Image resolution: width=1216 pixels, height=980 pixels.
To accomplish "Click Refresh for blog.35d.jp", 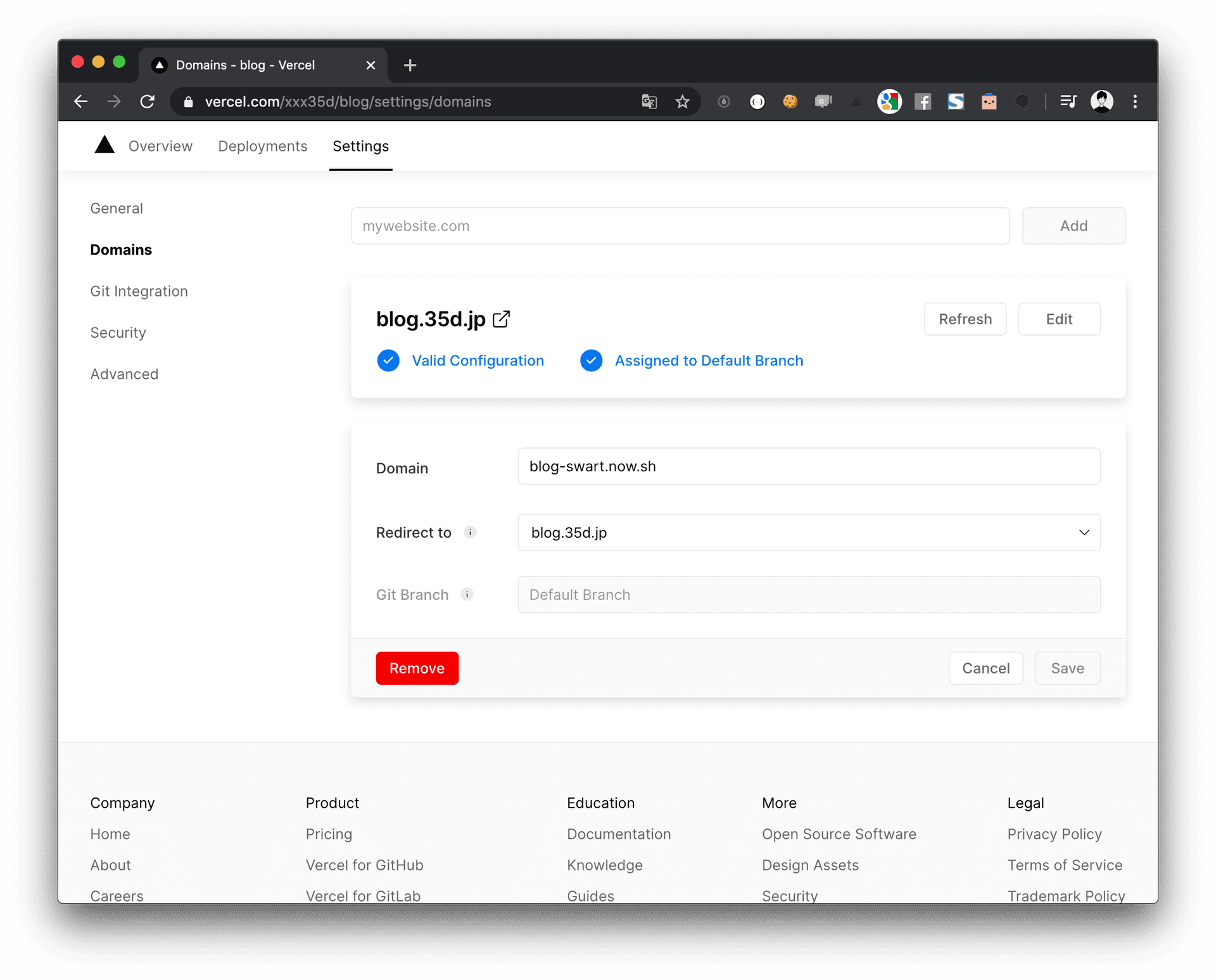I will [x=965, y=319].
